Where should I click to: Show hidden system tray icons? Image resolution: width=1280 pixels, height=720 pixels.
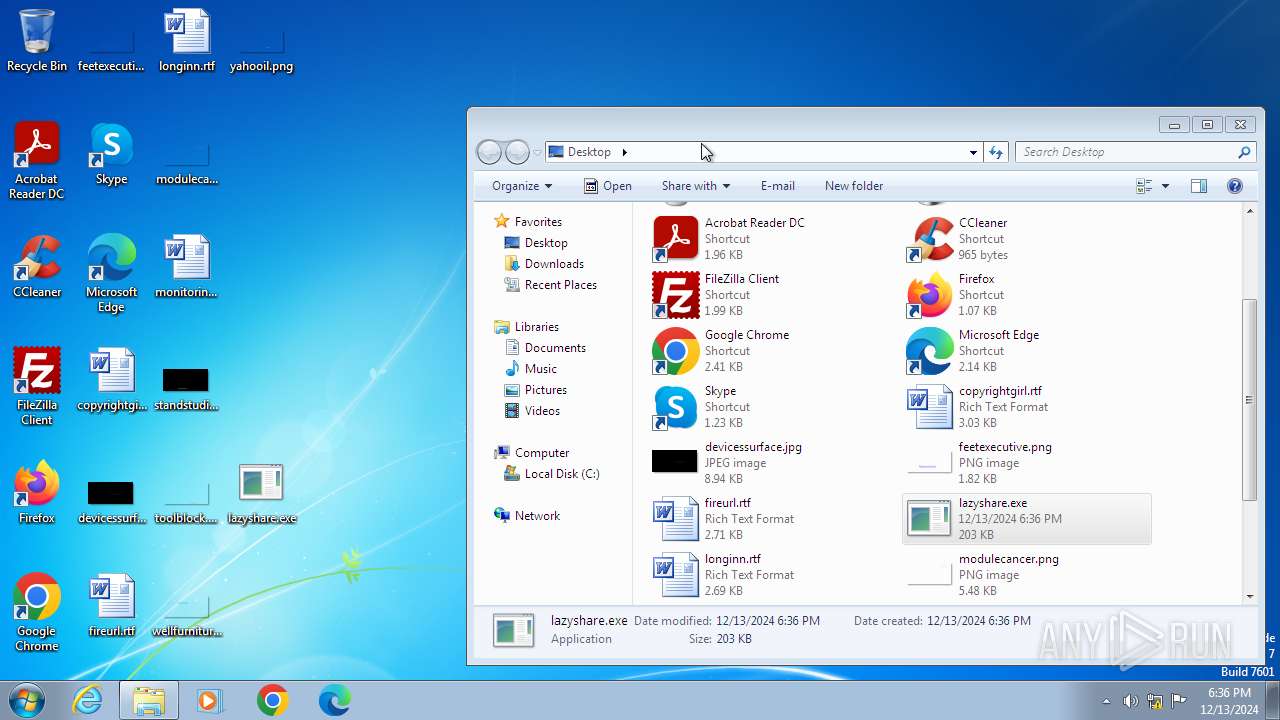(1105, 701)
